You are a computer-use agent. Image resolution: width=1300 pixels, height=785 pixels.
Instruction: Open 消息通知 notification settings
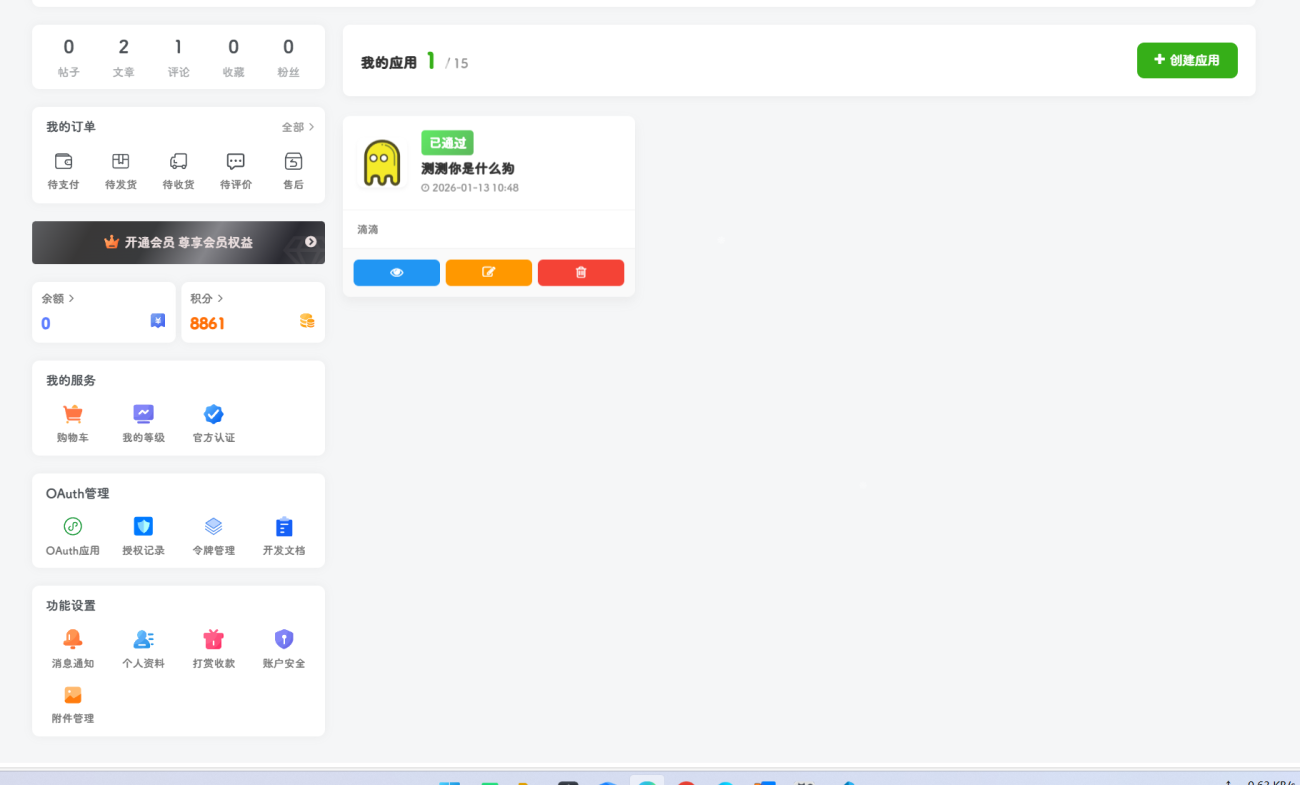(73, 648)
